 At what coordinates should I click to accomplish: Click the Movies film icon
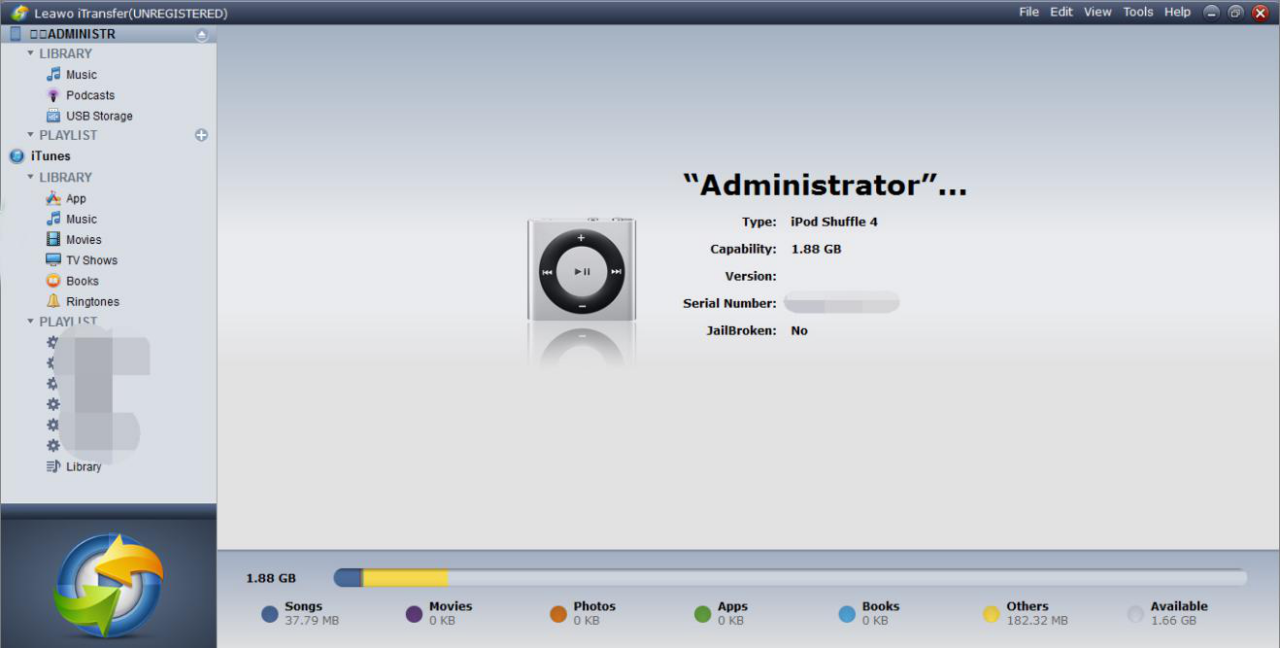(x=54, y=239)
